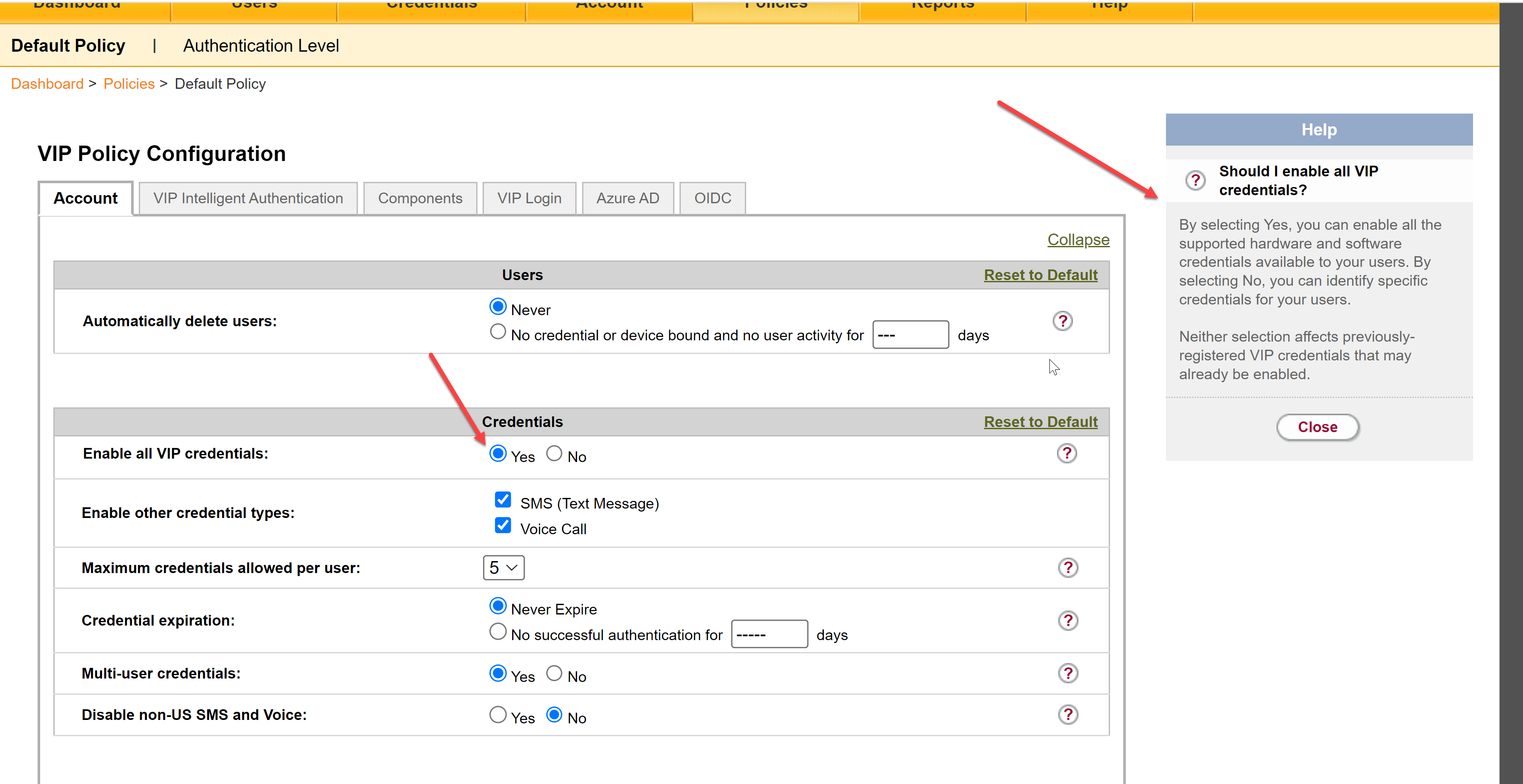This screenshot has width=1523, height=784.
Task: Collapse the policy sections
Action: 1078,240
